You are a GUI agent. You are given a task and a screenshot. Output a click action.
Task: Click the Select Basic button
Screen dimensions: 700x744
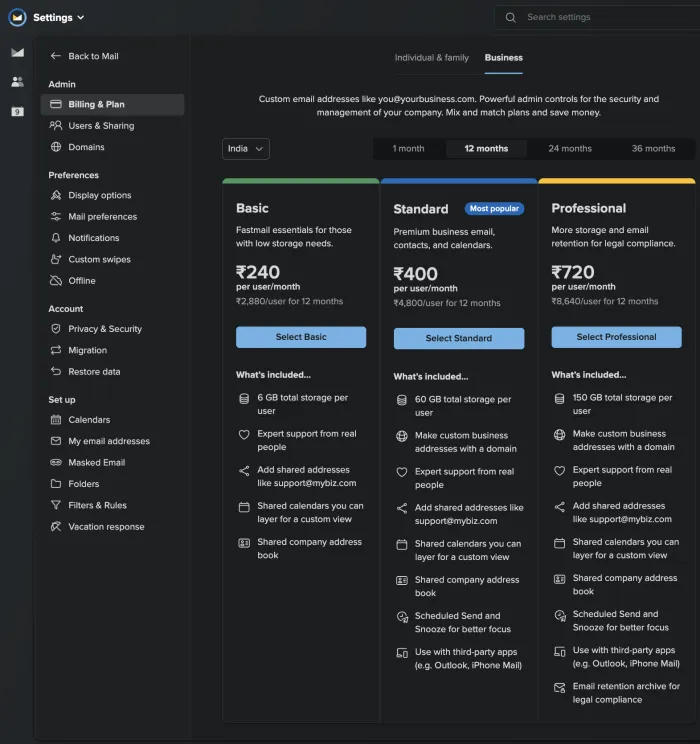click(x=301, y=337)
